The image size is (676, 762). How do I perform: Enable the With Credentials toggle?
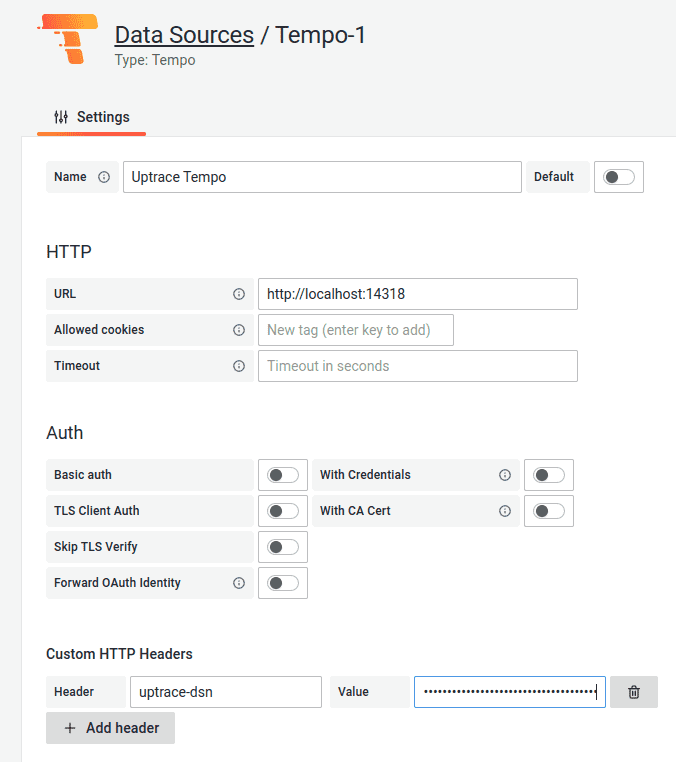coord(549,475)
